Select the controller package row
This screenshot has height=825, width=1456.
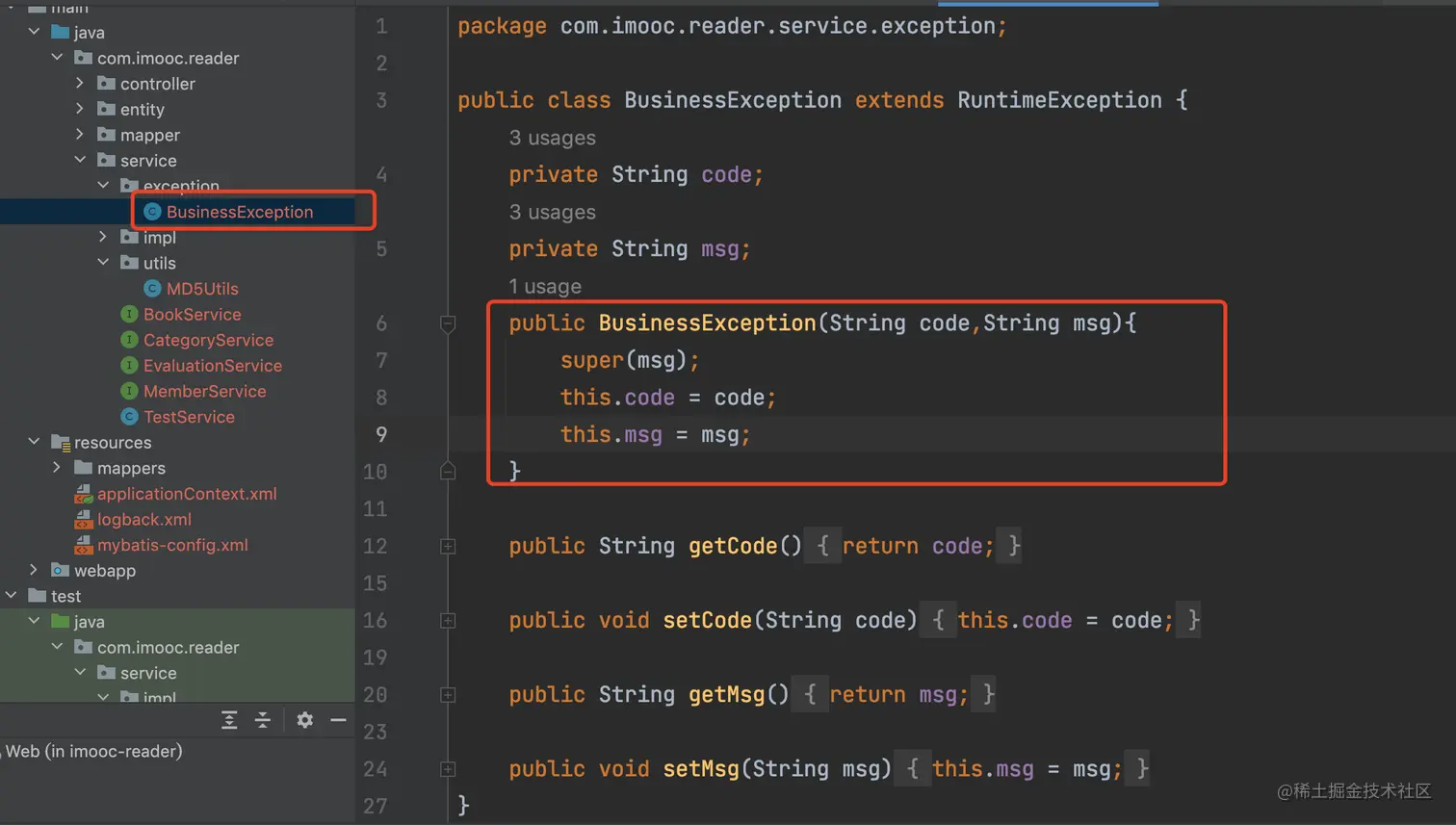177,84
